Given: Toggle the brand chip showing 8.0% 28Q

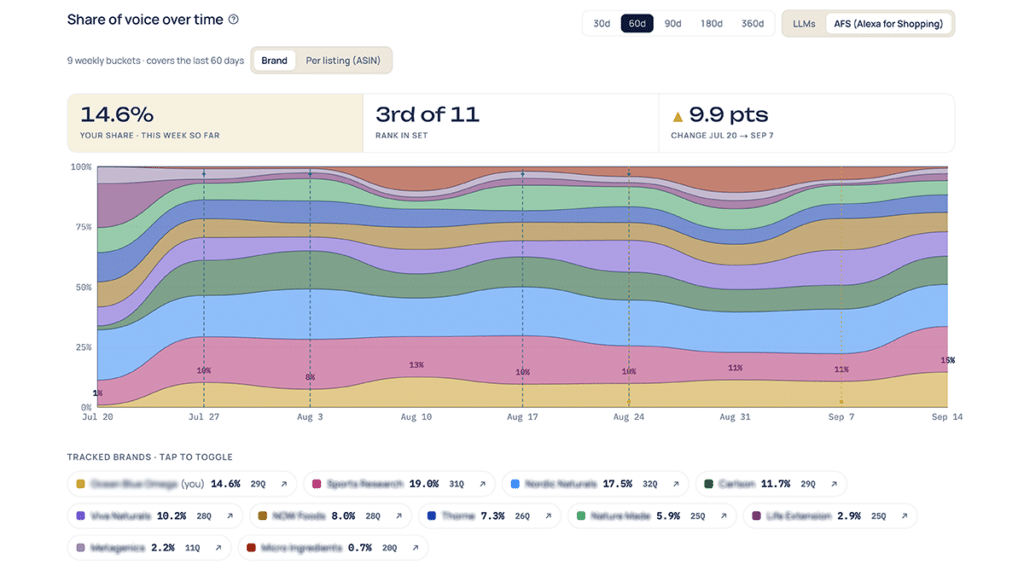Looking at the screenshot, I should tap(330, 516).
